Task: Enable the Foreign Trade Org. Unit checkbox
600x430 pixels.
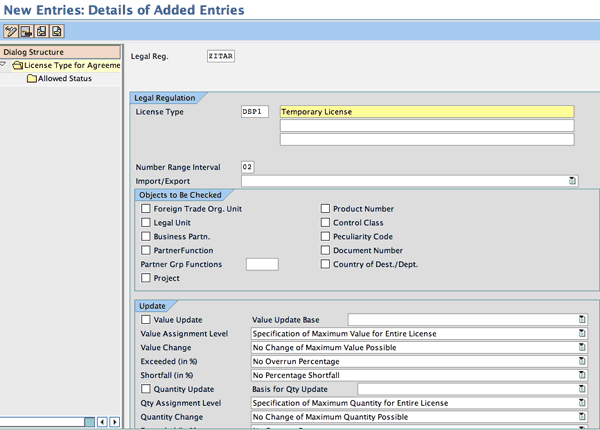Action: (x=146, y=209)
